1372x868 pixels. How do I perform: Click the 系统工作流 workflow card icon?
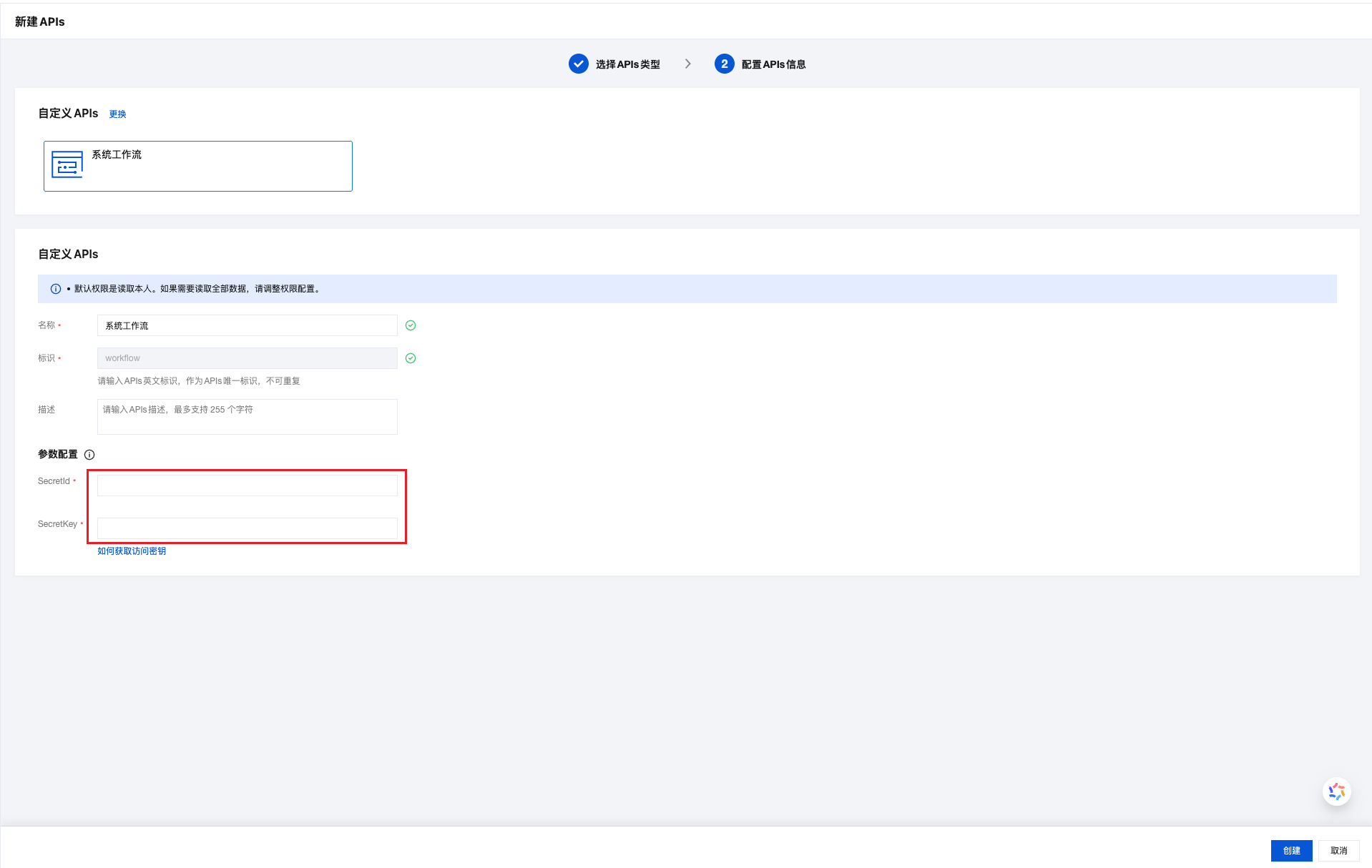(67, 165)
